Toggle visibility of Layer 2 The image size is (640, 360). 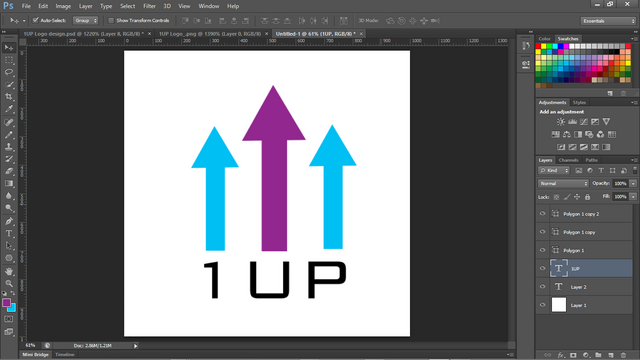542,287
